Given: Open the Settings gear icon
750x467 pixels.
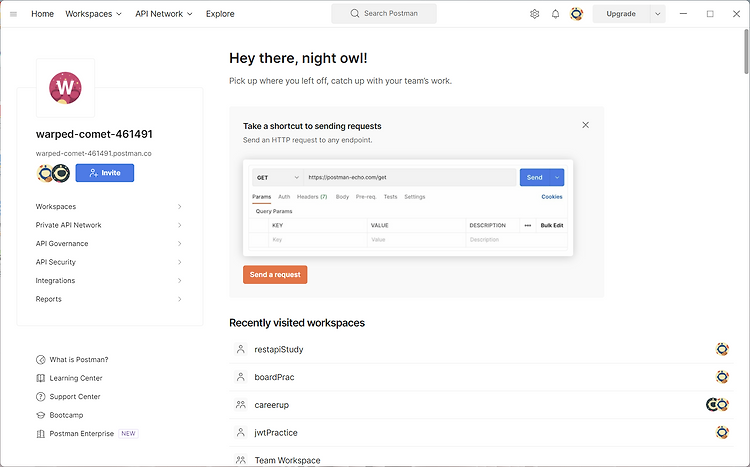Looking at the screenshot, I should [535, 14].
